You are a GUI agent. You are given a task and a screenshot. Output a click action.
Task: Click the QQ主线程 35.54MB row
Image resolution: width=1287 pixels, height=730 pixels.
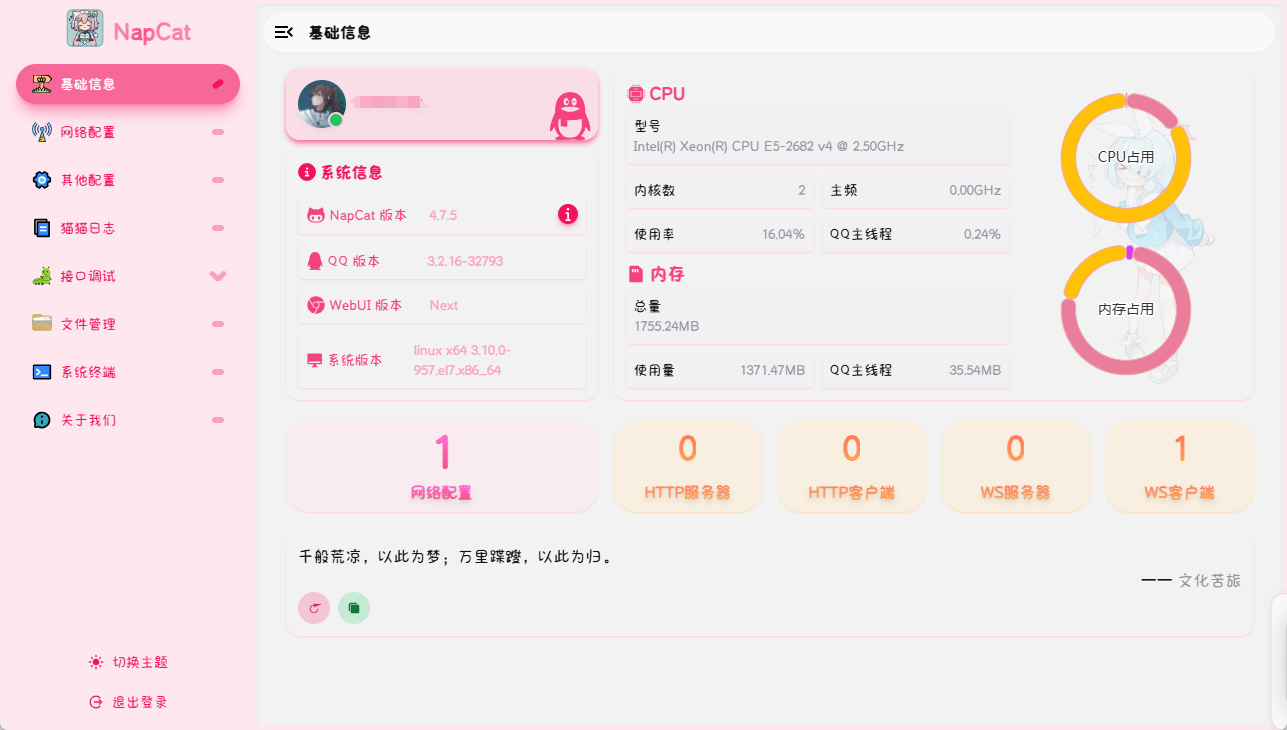pos(916,370)
